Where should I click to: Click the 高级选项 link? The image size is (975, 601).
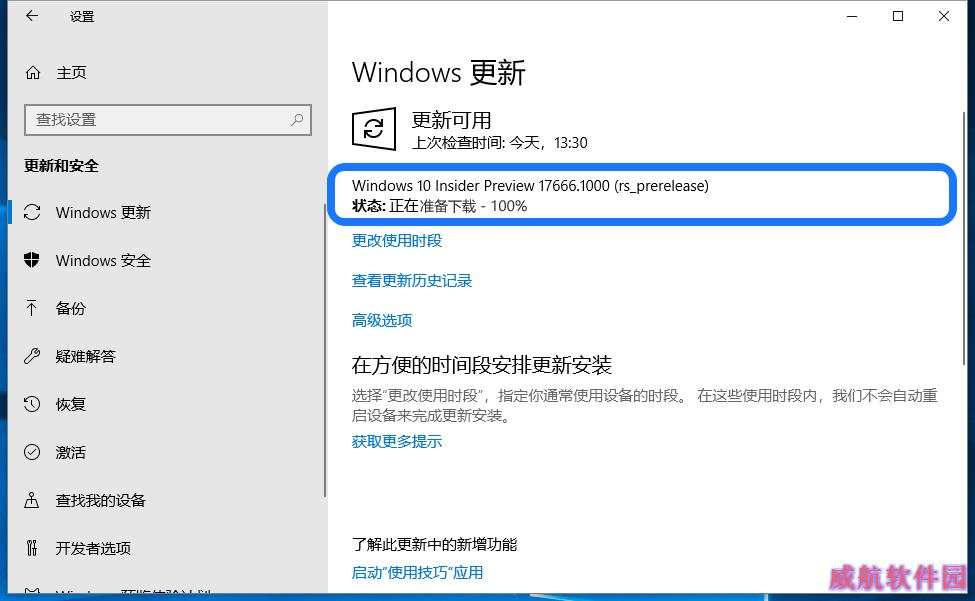(x=382, y=320)
